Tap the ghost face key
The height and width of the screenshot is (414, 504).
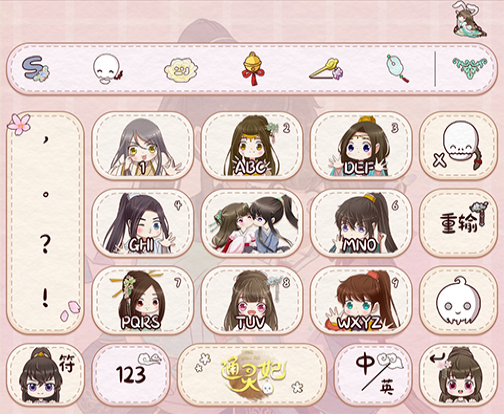pos(458,300)
